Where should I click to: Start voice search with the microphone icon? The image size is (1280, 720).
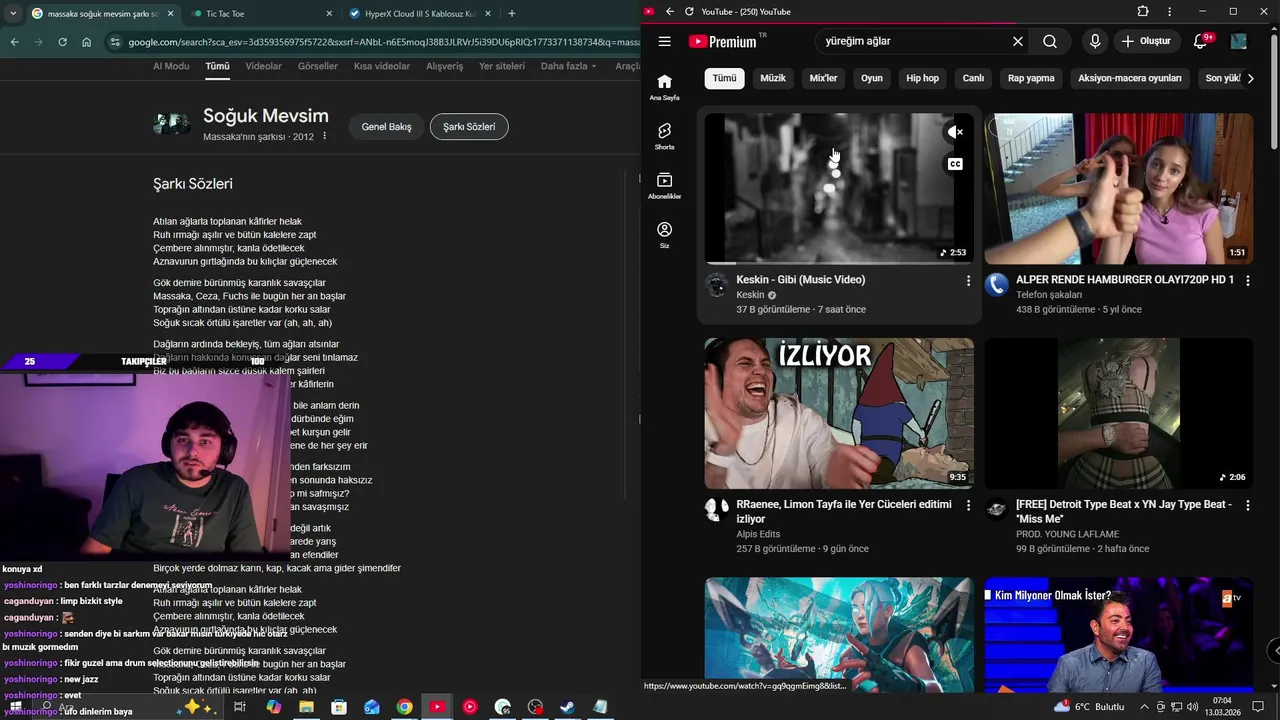[x=1095, y=41]
